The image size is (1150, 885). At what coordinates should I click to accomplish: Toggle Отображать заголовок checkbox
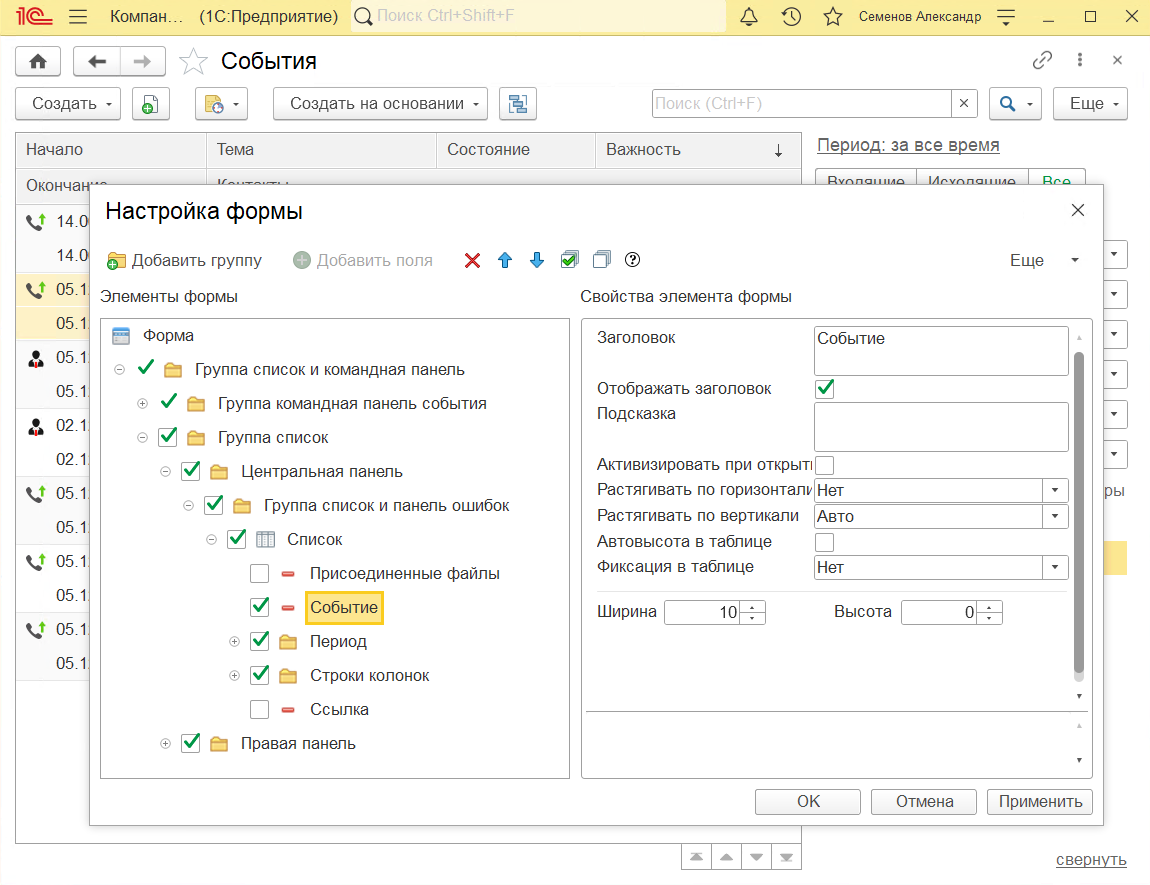[824, 389]
